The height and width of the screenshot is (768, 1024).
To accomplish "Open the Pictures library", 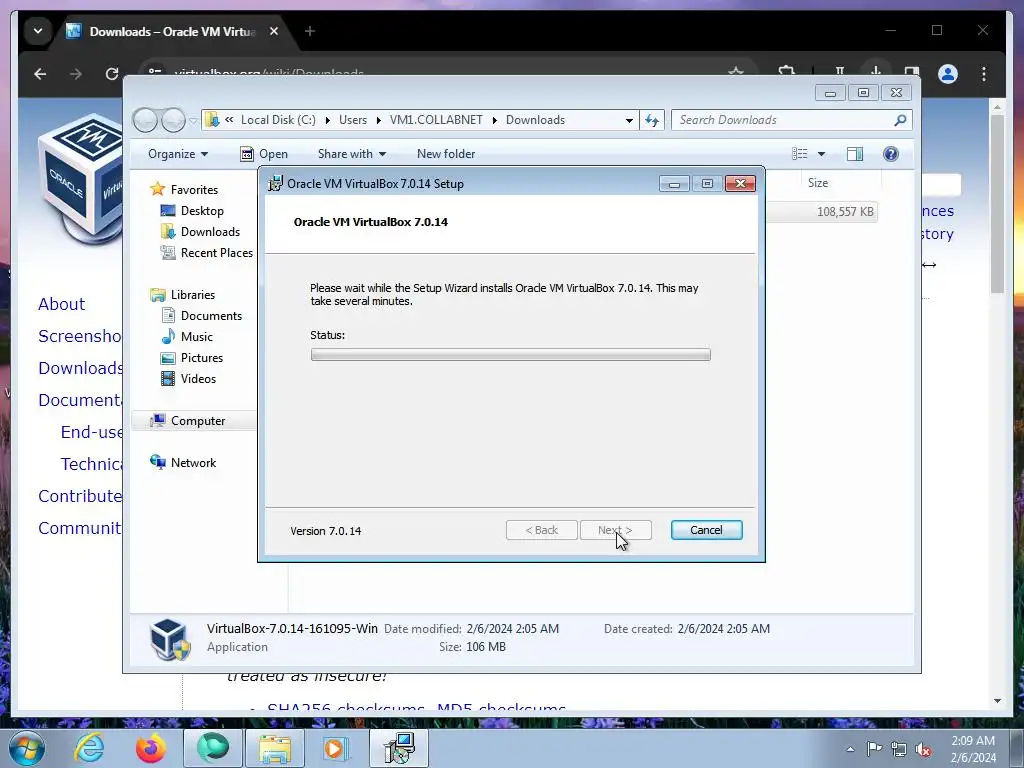I will [202, 357].
